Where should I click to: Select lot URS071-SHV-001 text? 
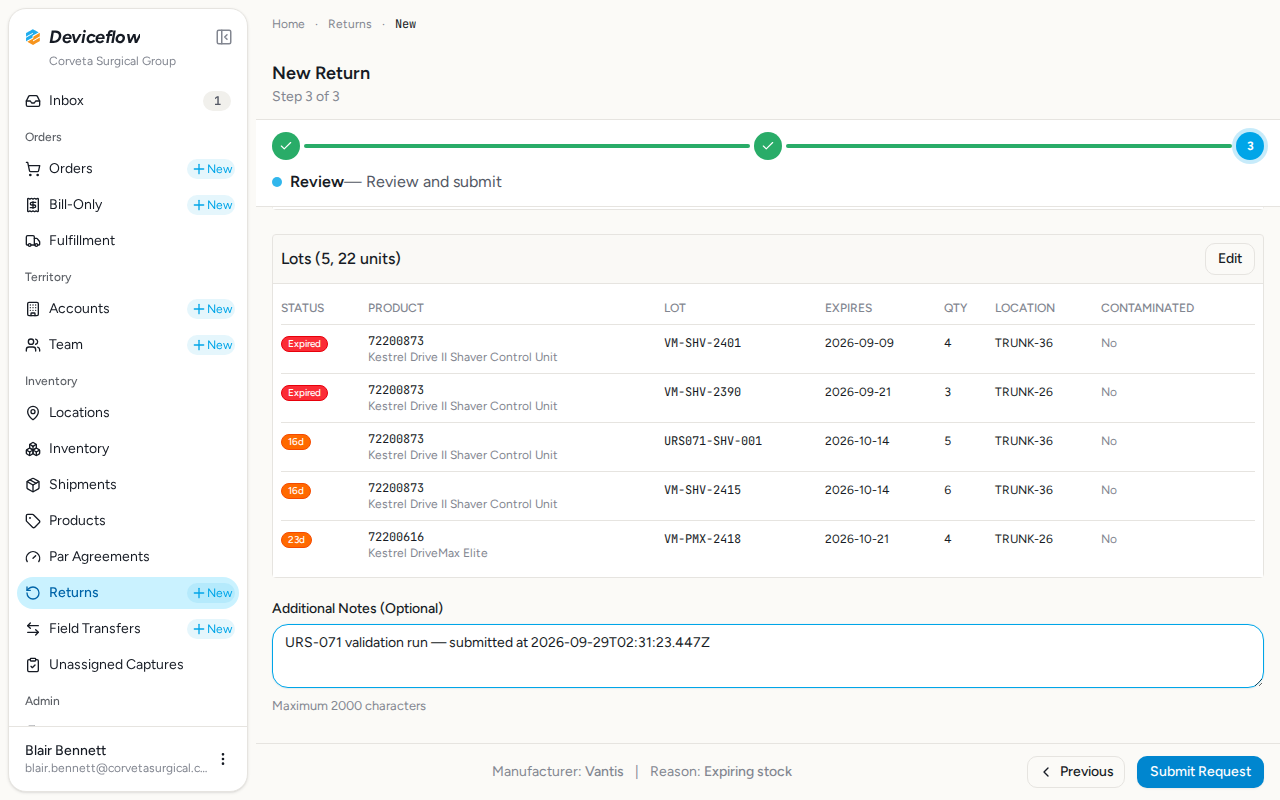point(713,441)
